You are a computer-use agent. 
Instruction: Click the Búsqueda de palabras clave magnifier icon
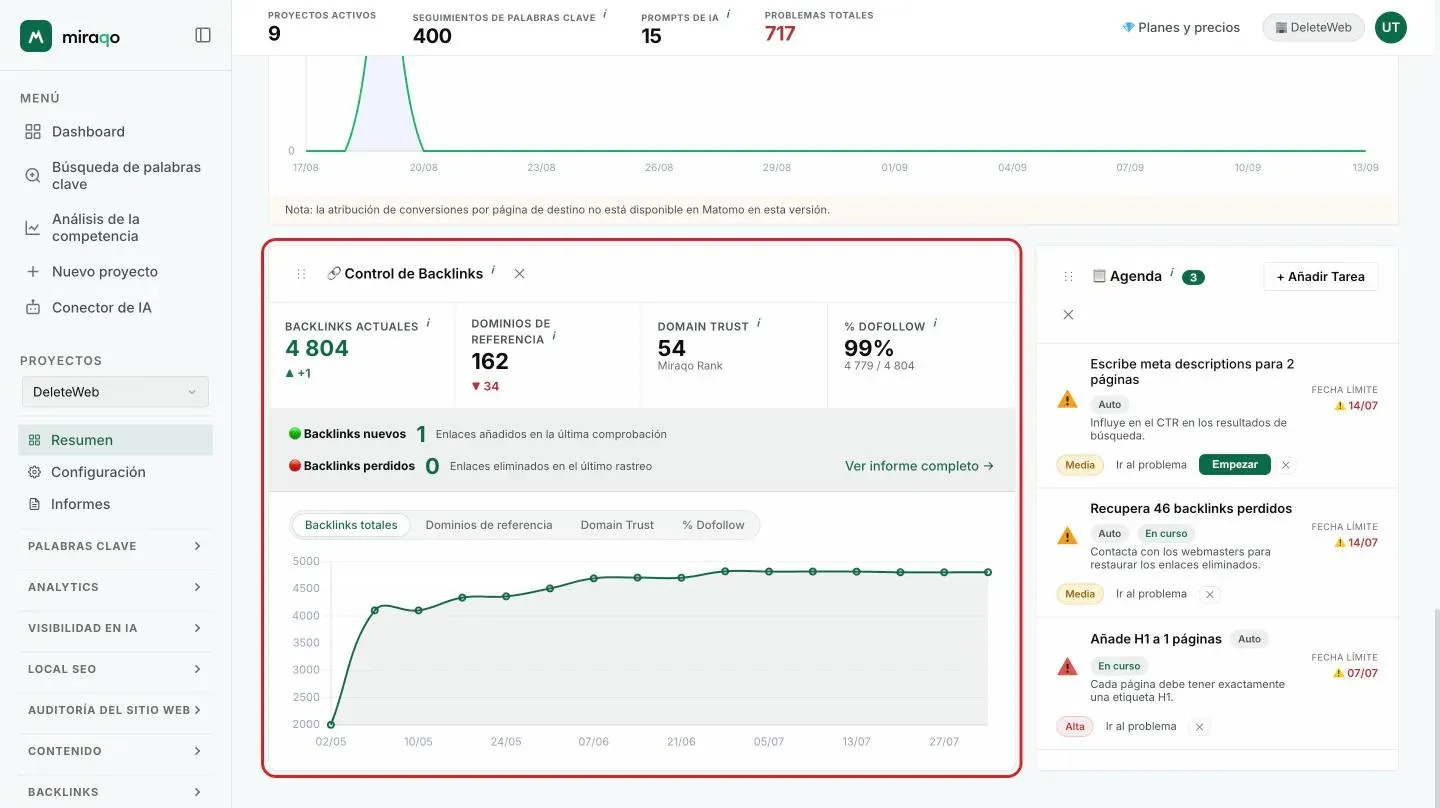33,176
